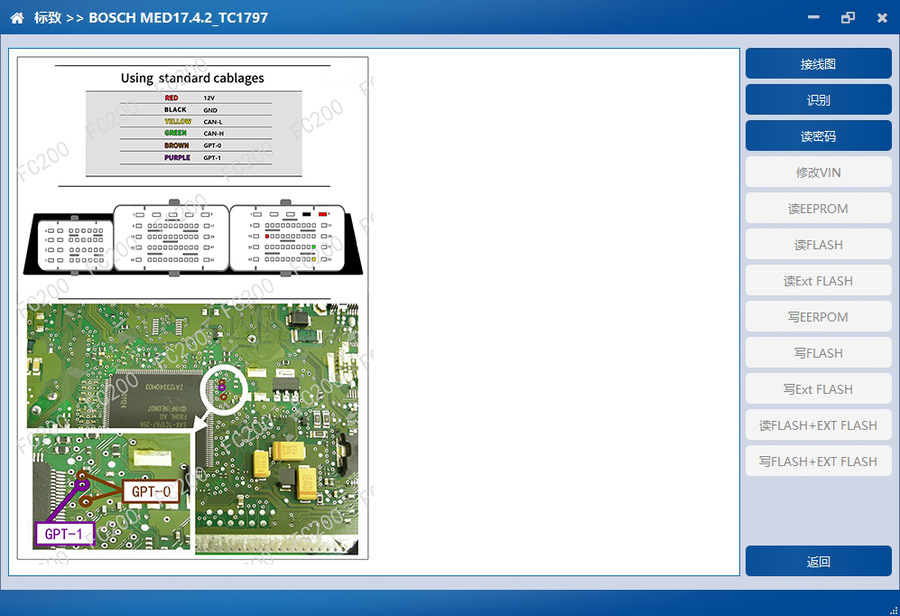Click the BLACK GND row in cable table
Image resolution: width=900 pixels, height=616 pixels.
[x=195, y=110]
